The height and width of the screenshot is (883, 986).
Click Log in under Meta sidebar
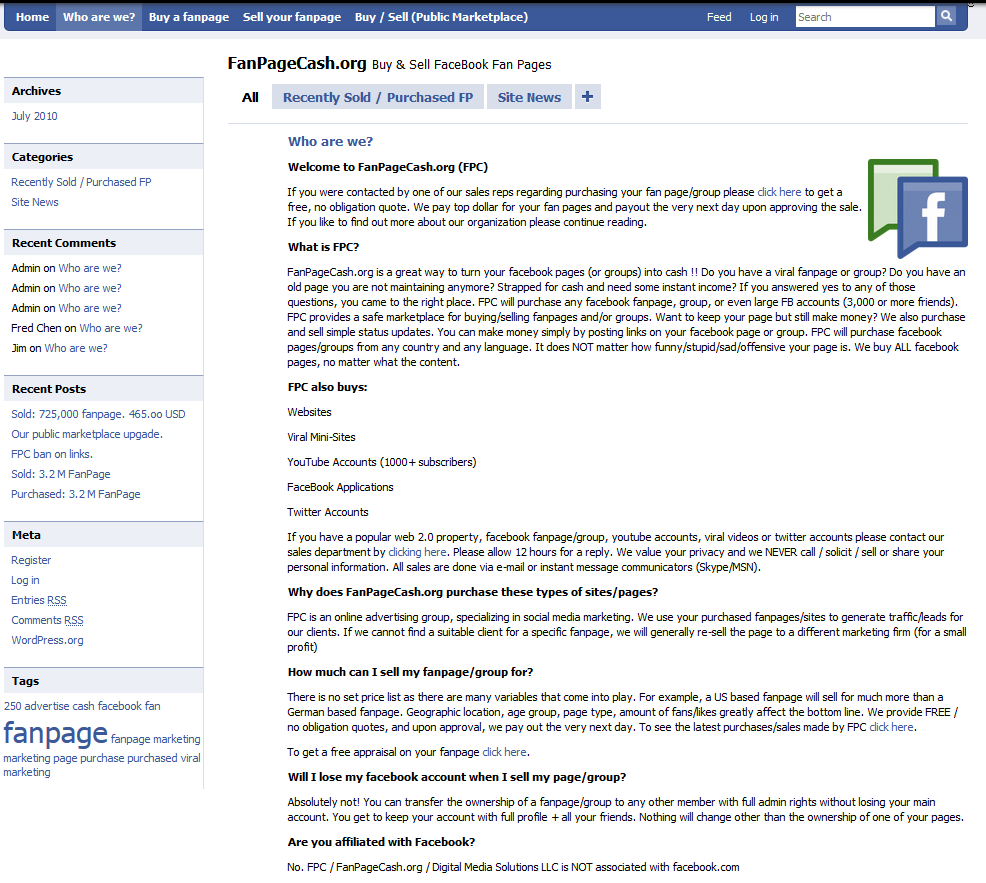tap(25, 580)
